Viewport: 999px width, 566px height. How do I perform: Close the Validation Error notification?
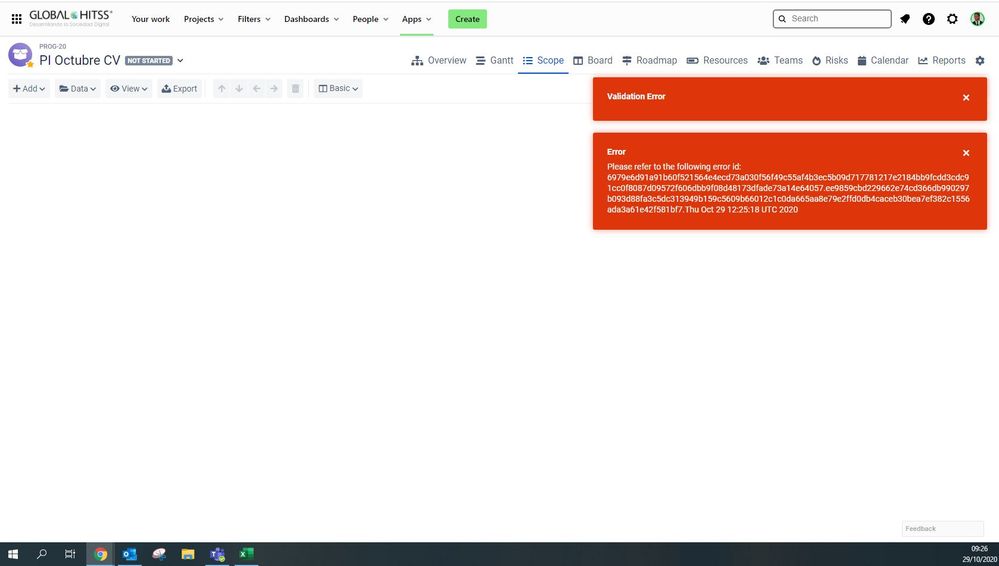[x=966, y=98]
